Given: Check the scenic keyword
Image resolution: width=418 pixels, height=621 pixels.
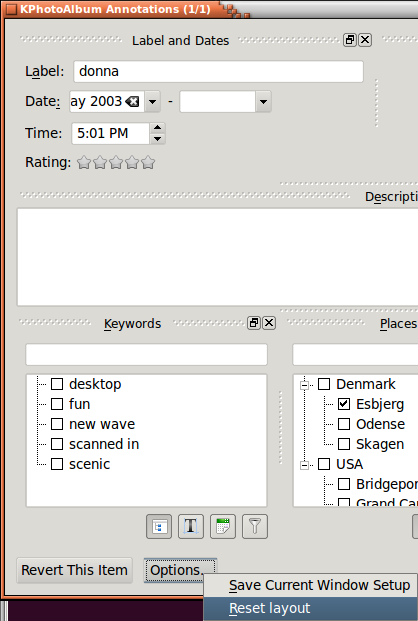Looking at the screenshot, I should (x=57, y=464).
